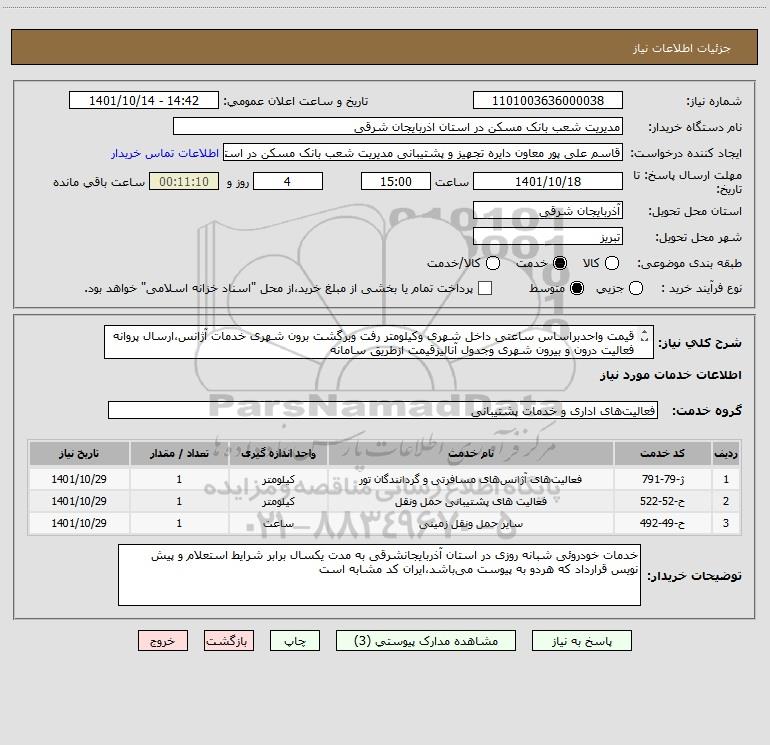Click the جزئیات اطلاعات نیاز header title

pos(682,48)
